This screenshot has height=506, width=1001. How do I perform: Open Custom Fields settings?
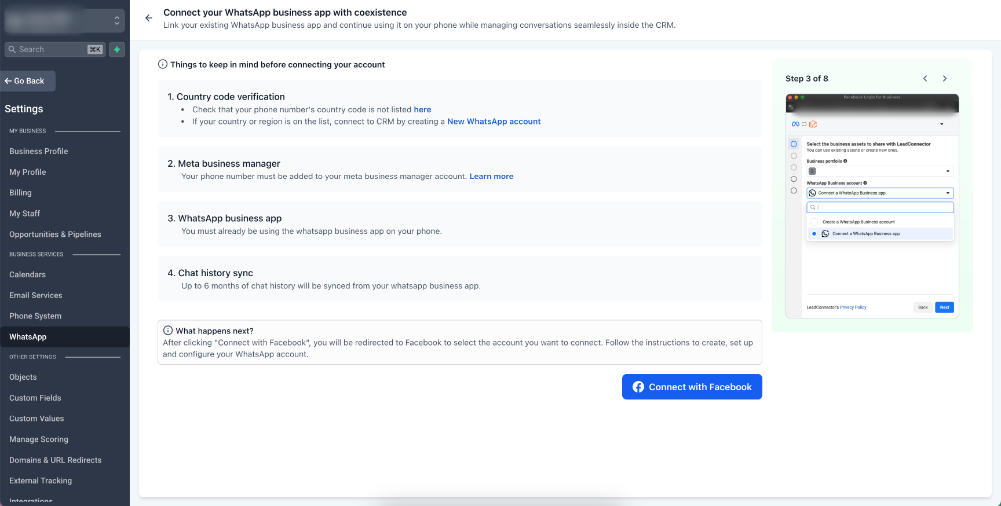[35, 398]
